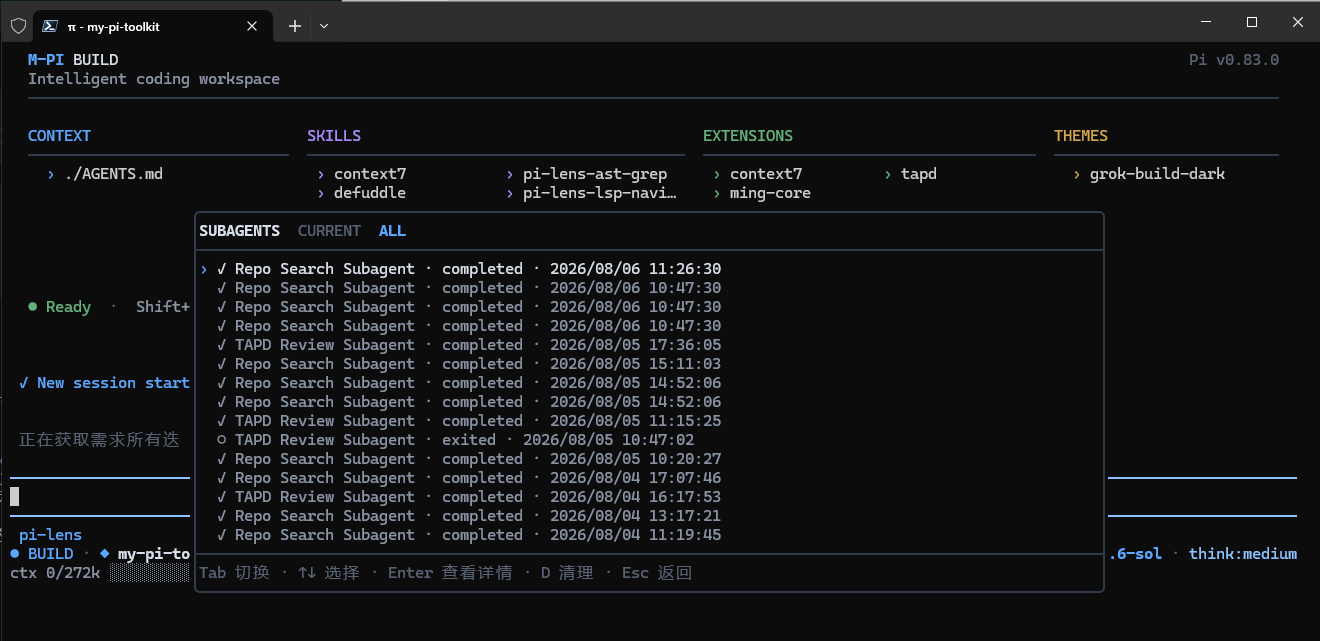Open the new-tab profile dropdown chevron
This screenshot has height=641, width=1320.
click(324, 26)
